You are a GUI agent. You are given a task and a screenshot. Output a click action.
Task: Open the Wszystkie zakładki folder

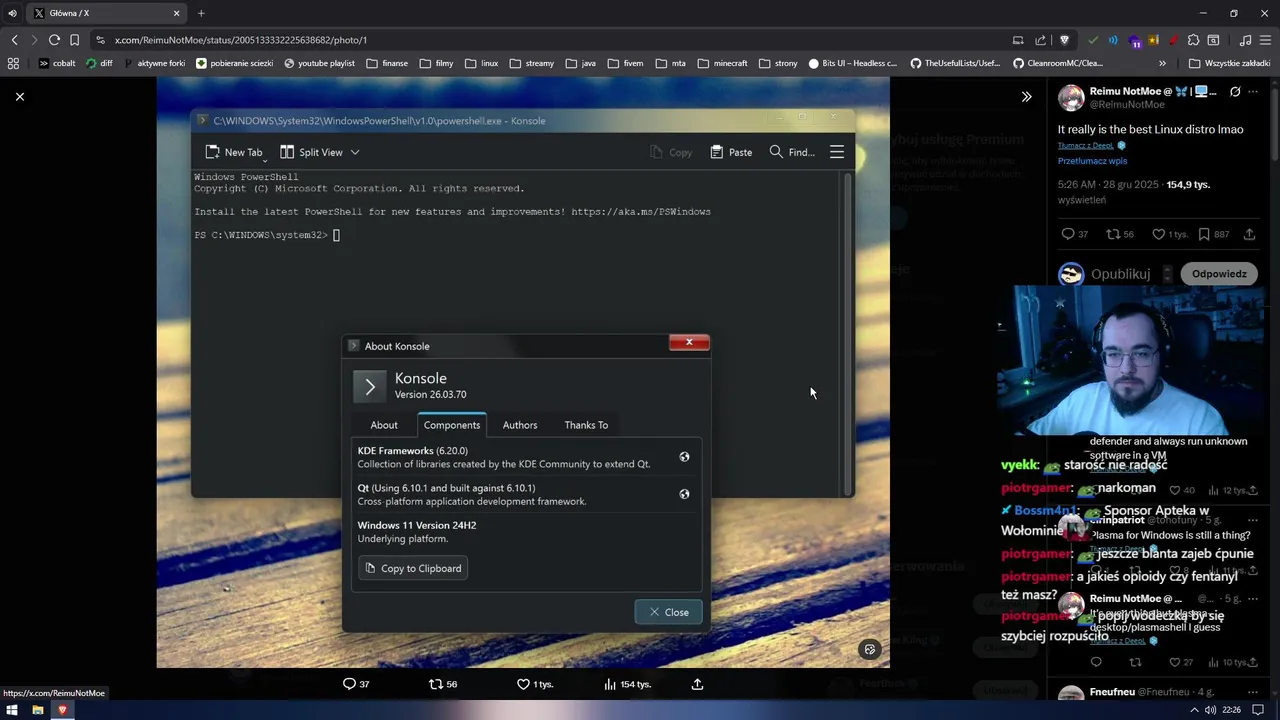pyautogui.click(x=1229, y=63)
